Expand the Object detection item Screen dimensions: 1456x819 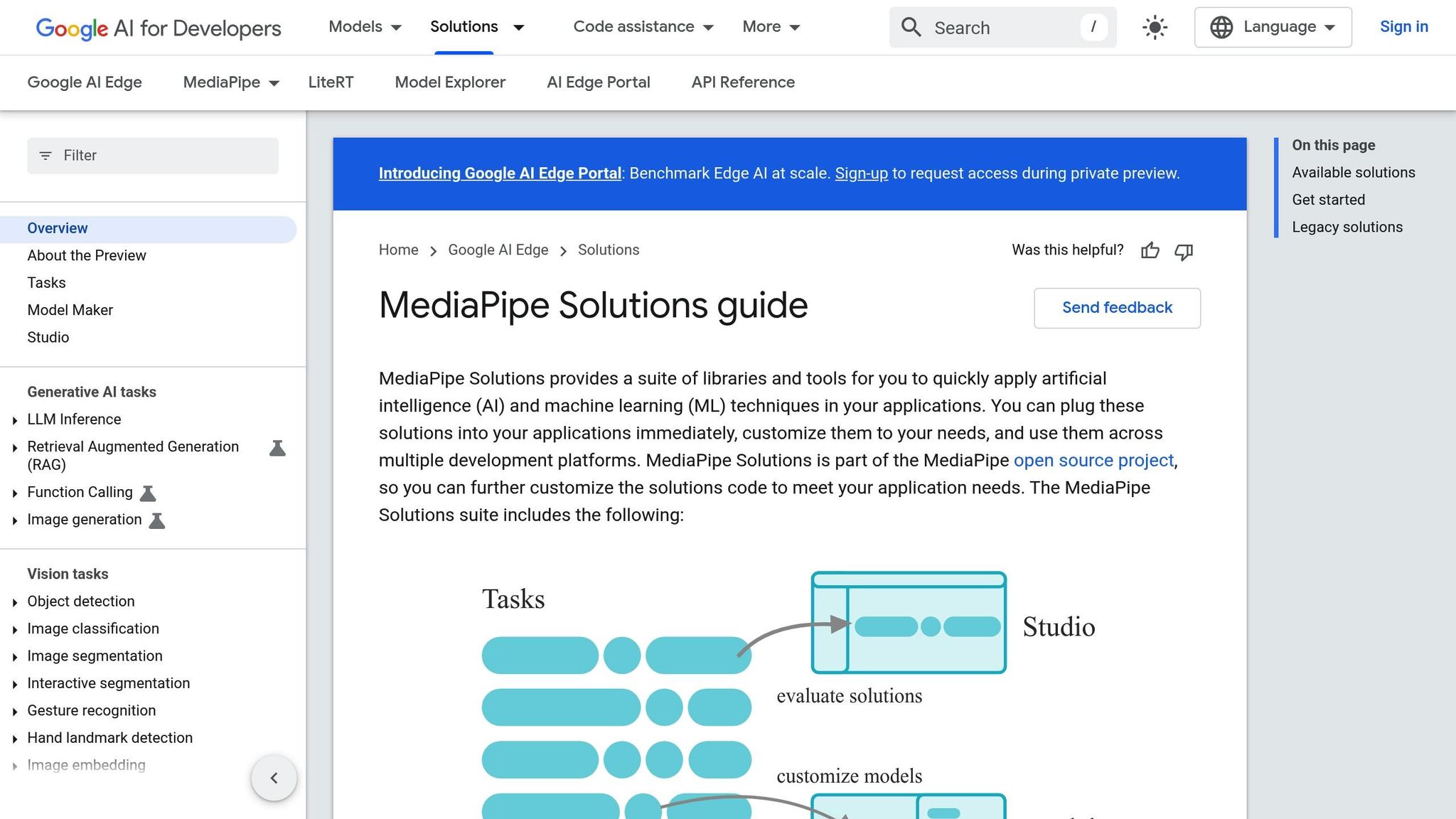click(15, 602)
